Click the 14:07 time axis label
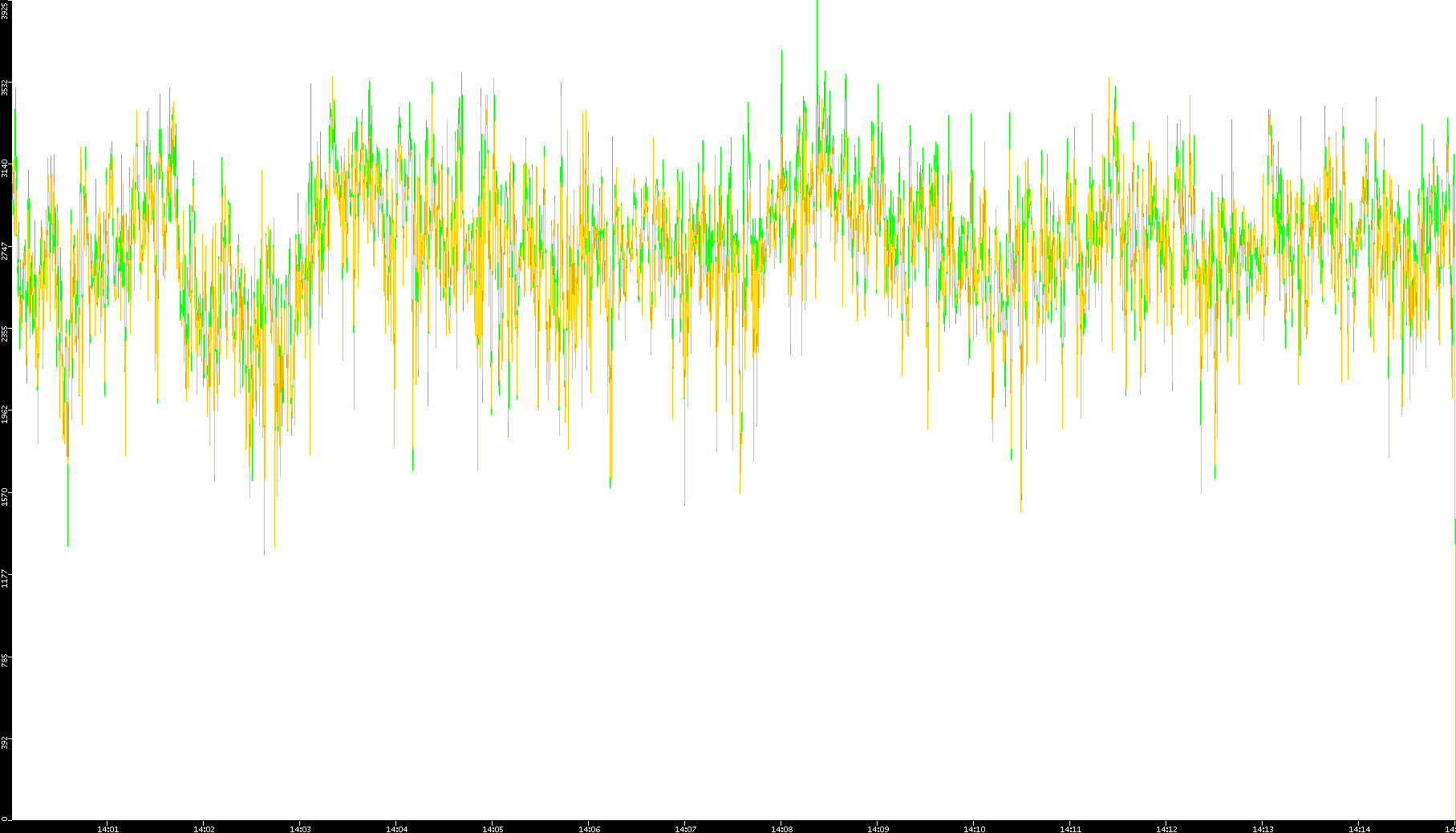Image resolution: width=1456 pixels, height=833 pixels. tap(685, 829)
